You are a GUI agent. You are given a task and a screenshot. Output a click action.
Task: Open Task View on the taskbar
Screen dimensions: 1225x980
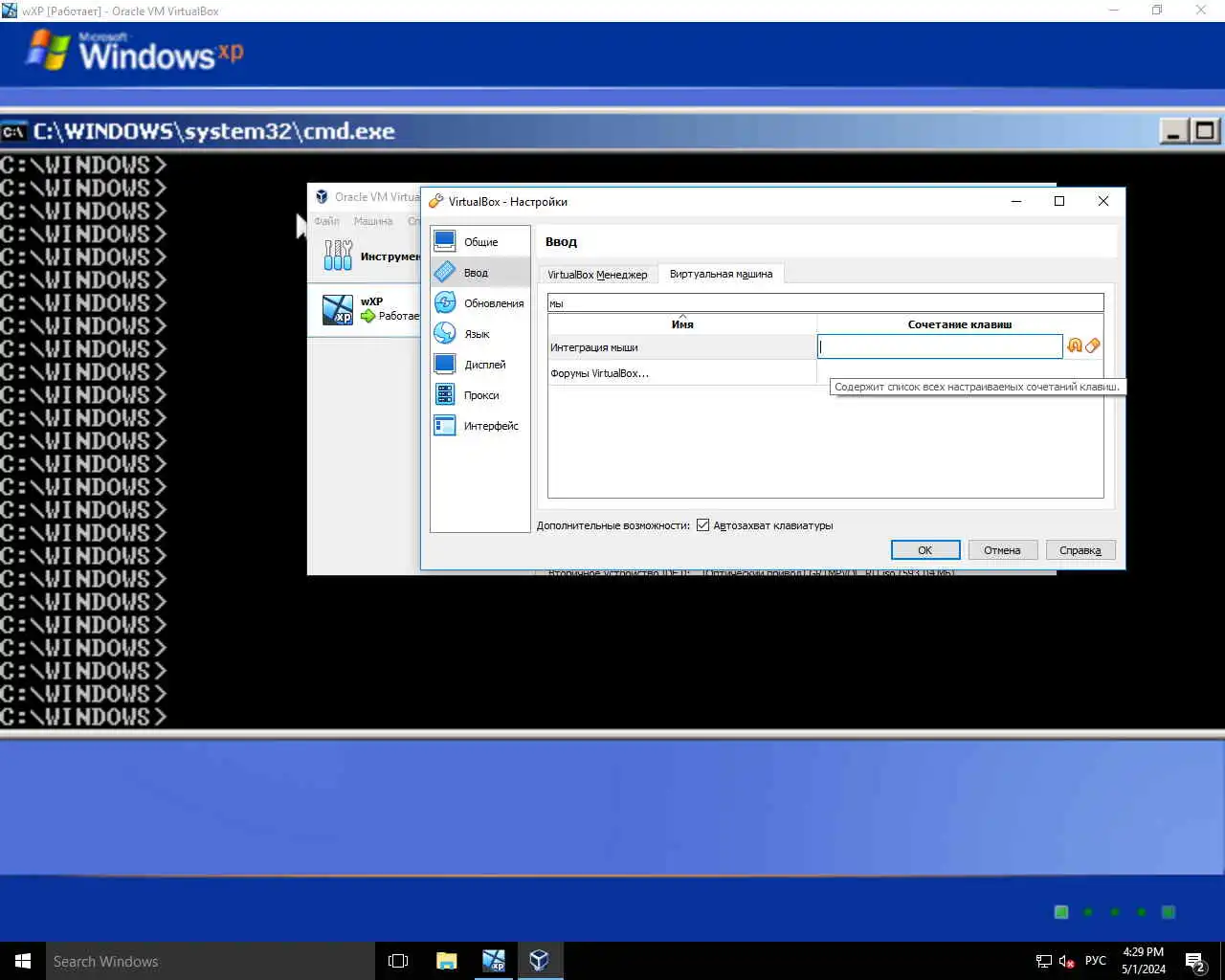pyautogui.click(x=398, y=961)
